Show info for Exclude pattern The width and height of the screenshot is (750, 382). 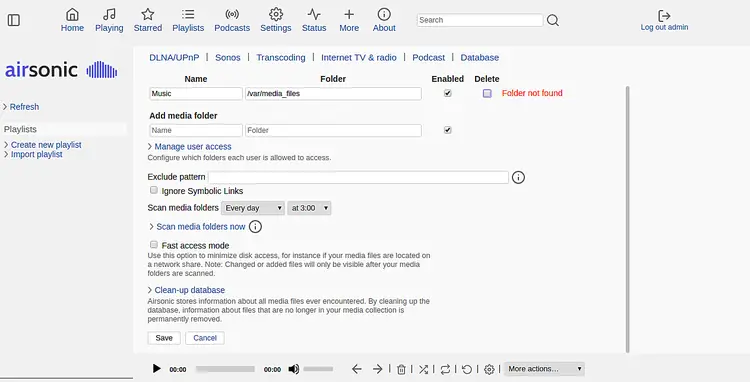518,177
